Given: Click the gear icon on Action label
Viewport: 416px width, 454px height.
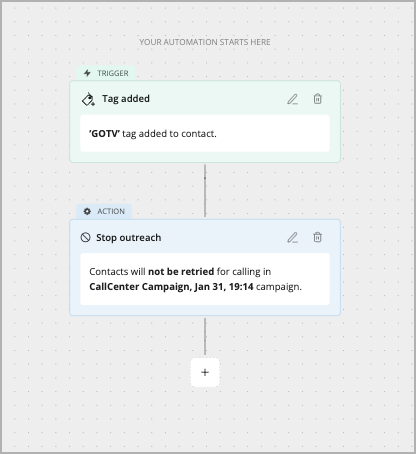Looking at the screenshot, I should pyautogui.click(x=87, y=211).
